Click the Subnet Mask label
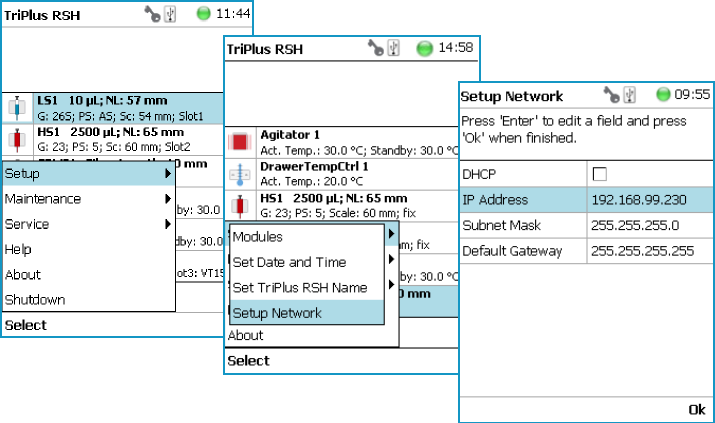715x423 pixels. point(501,225)
